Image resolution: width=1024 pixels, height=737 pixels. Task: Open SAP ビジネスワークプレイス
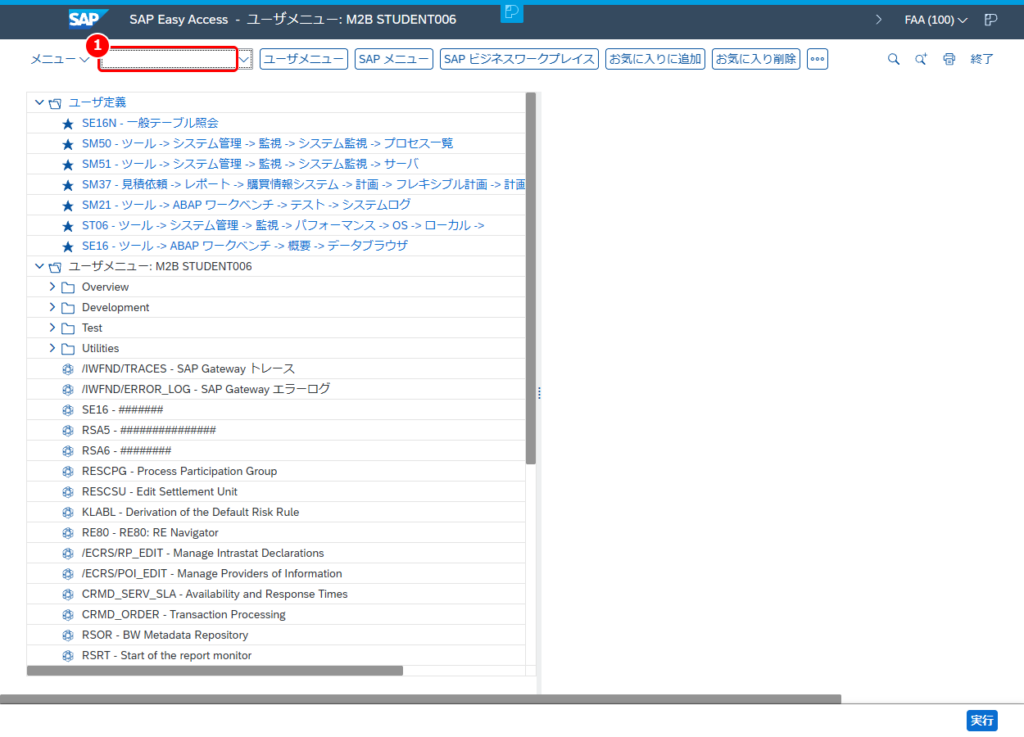tap(519, 59)
